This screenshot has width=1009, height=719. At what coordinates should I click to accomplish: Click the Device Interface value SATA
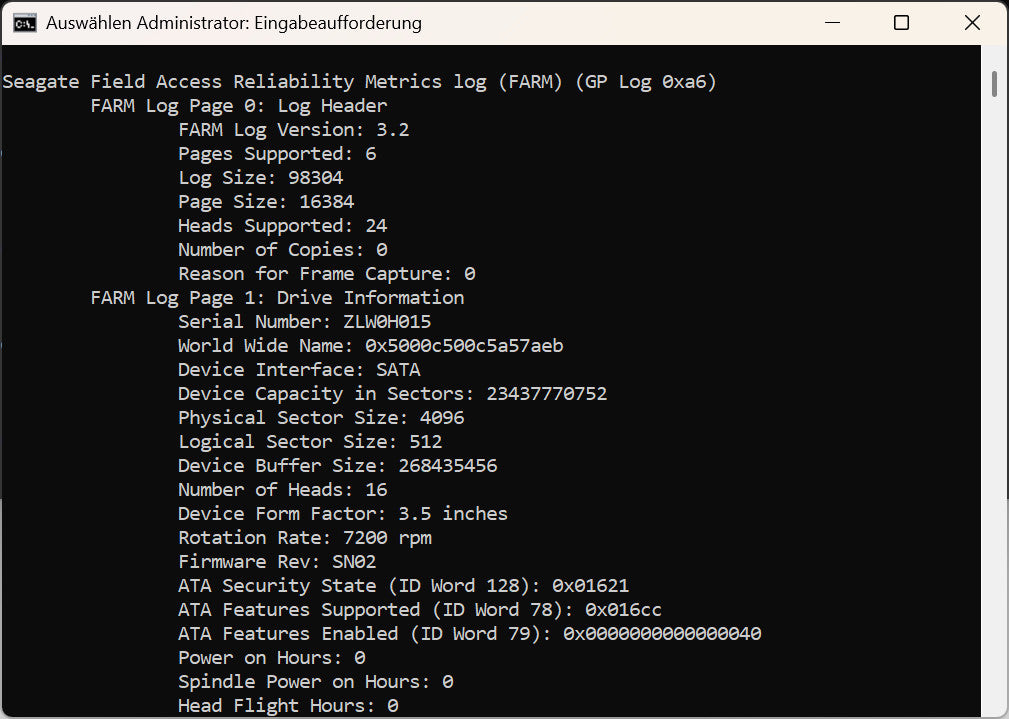pyautogui.click(x=398, y=370)
